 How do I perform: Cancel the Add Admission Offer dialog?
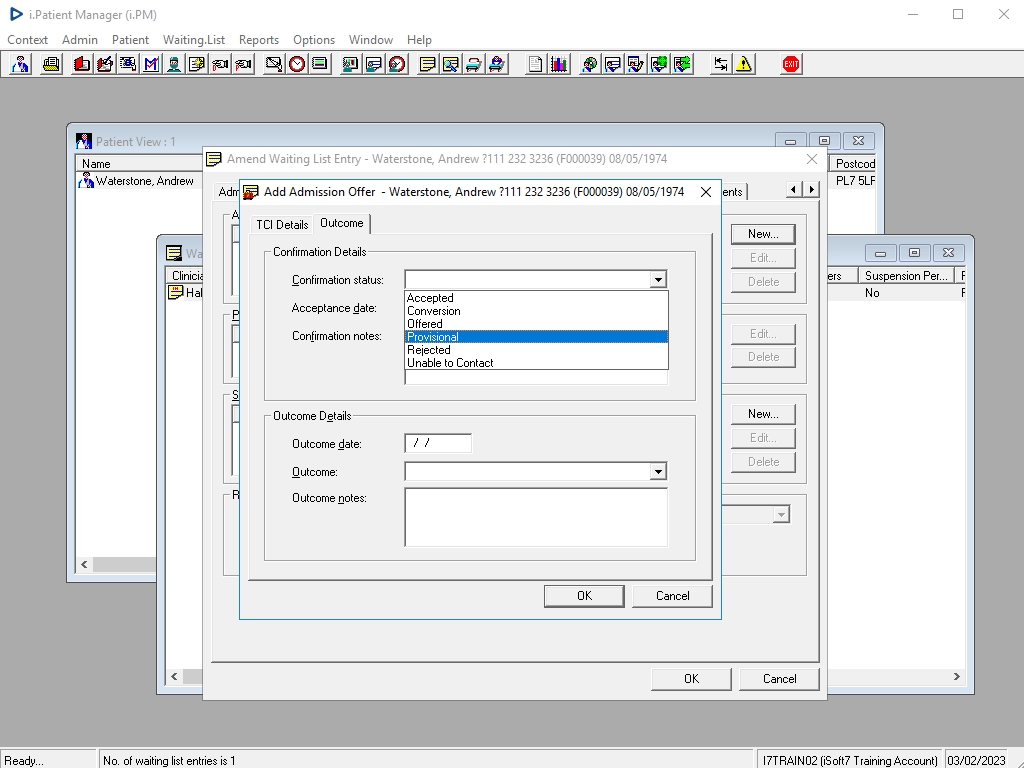click(672, 596)
